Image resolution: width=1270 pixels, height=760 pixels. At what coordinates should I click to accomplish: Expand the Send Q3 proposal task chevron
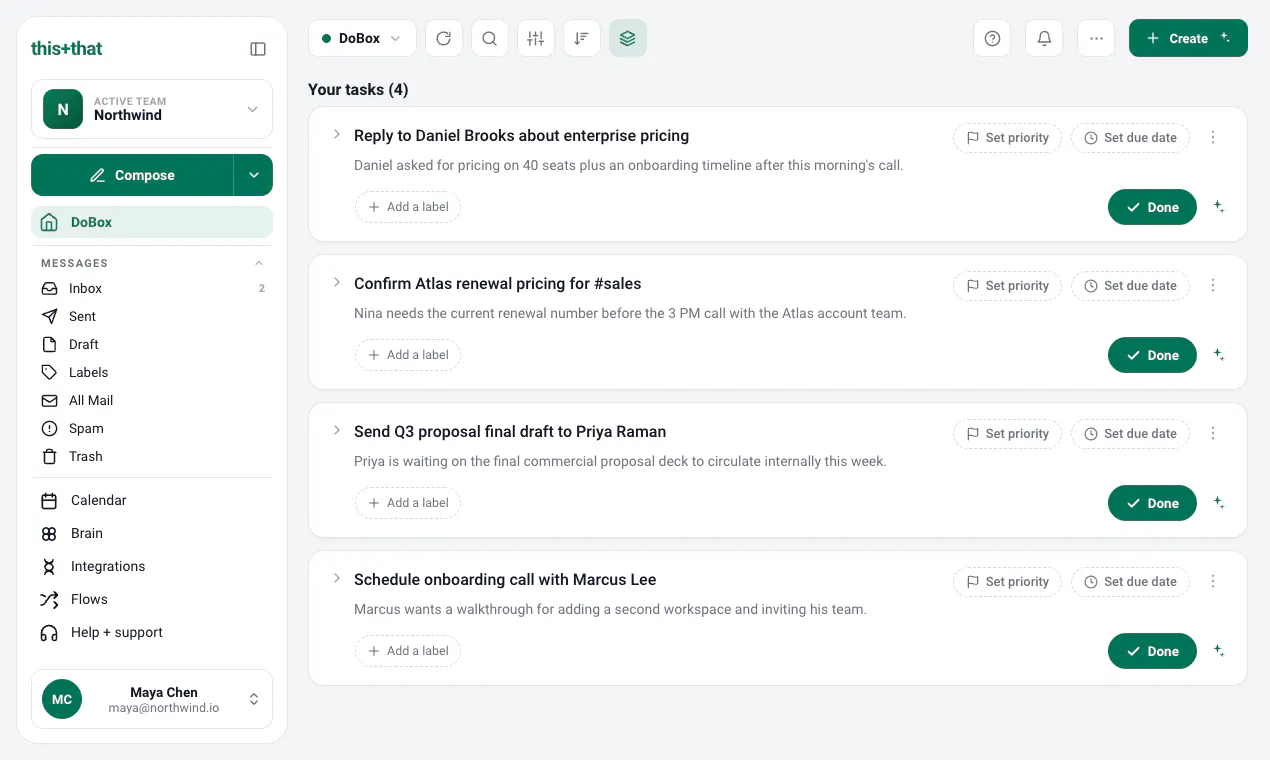tap(337, 430)
